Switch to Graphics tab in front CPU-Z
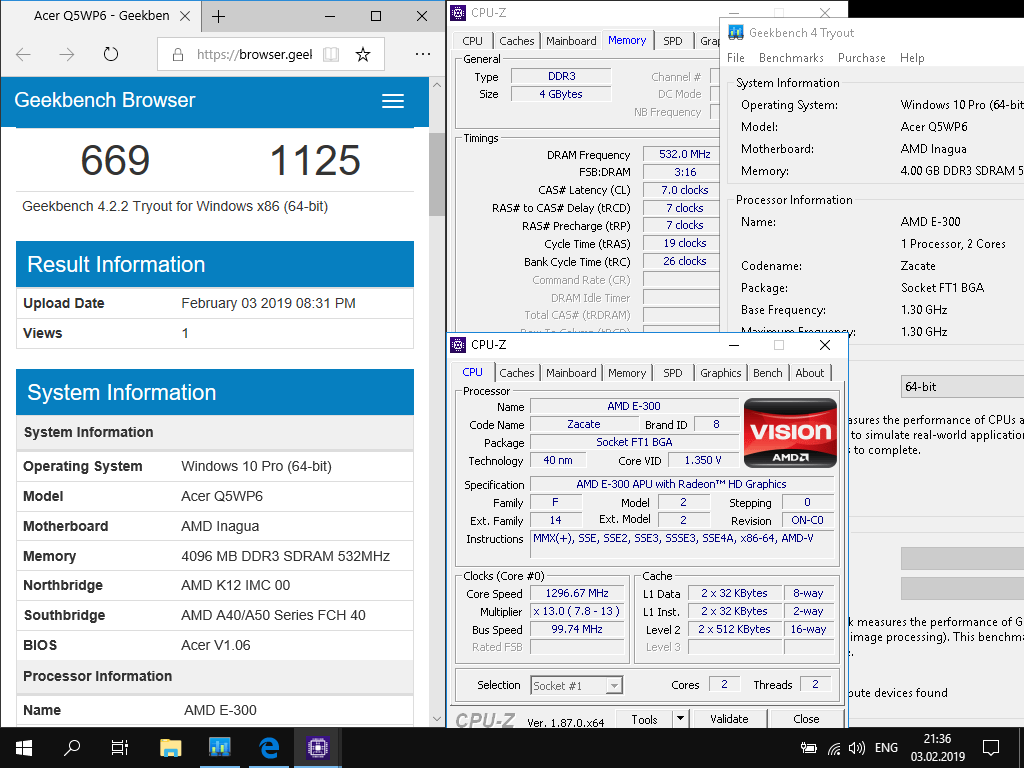1024x768 pixels. coord(720,373)
